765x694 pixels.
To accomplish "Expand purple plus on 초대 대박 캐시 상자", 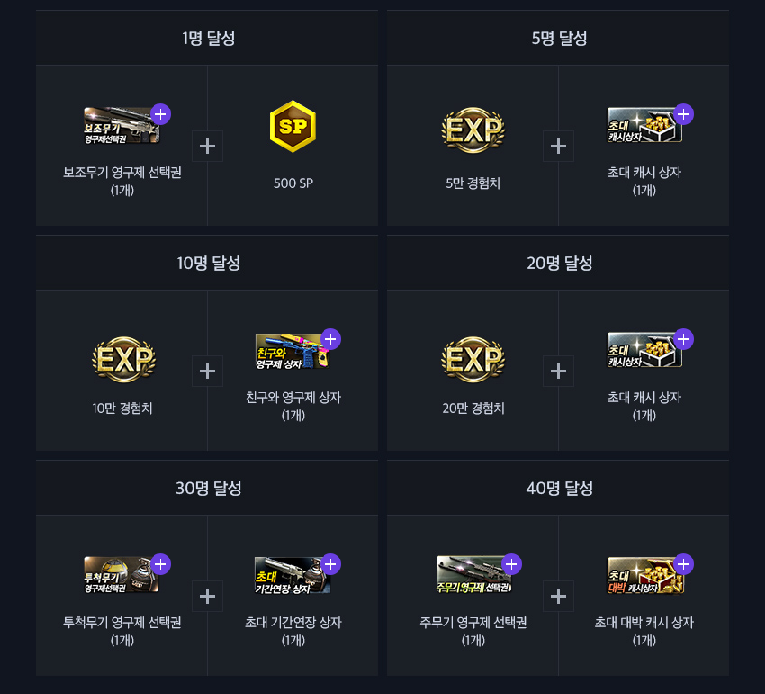I will pyautogui.click(x=683, y=564).
